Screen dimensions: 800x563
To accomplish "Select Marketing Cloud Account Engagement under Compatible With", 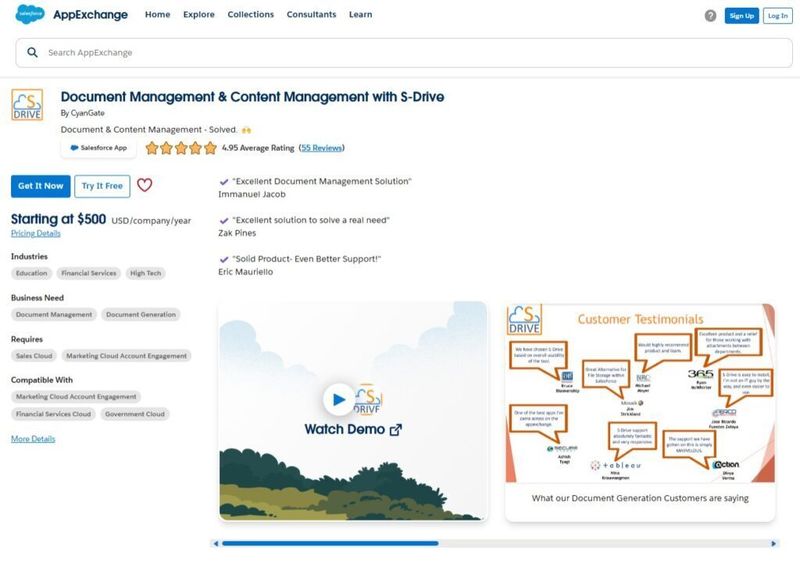I will pyautogui.click(x=76, y=397).
